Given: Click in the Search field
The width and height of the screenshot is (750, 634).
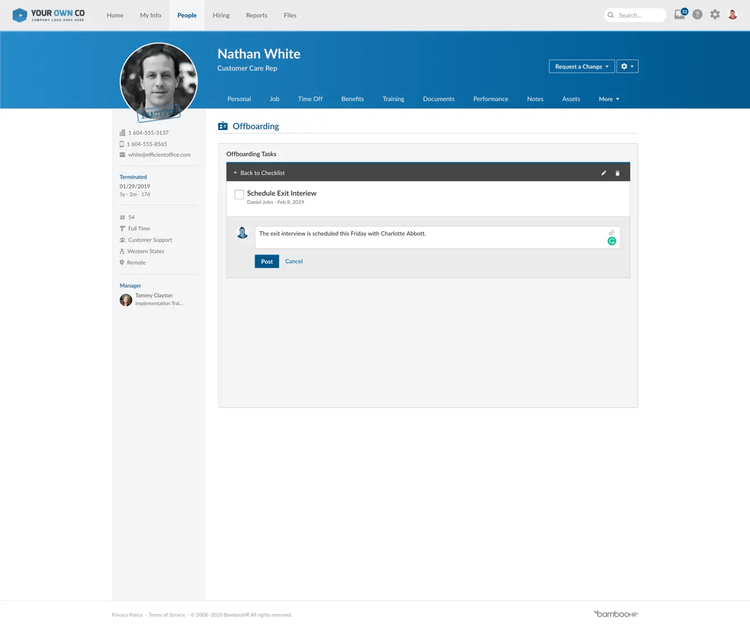Looking at the screenshot, I should coord(635,15).
